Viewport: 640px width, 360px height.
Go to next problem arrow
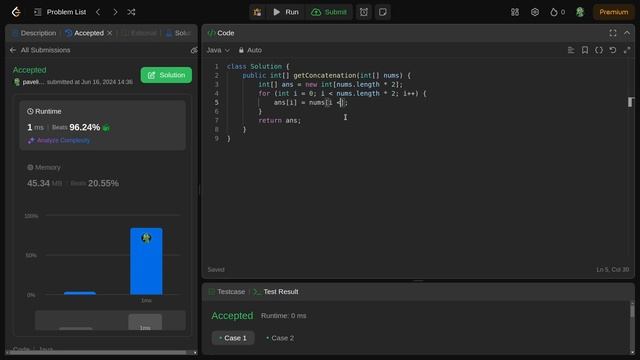[x=115, y=12]
